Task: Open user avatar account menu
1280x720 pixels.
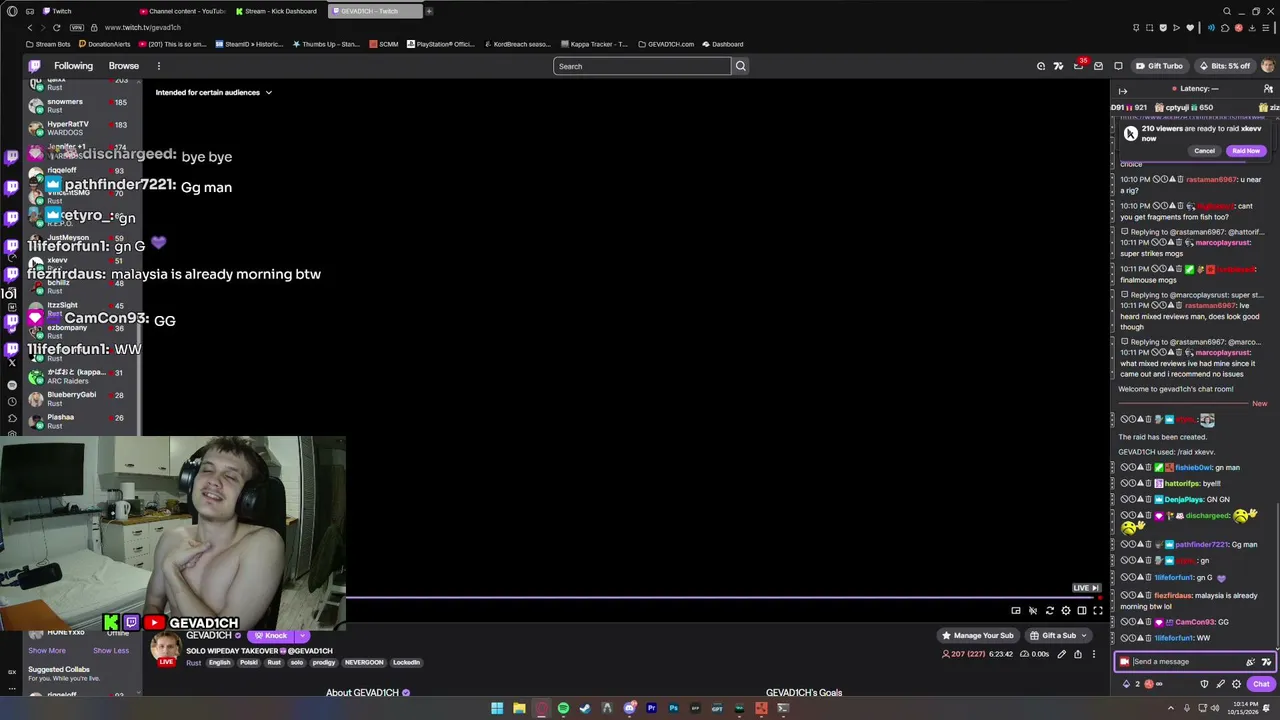Action: click(1268, 66)
